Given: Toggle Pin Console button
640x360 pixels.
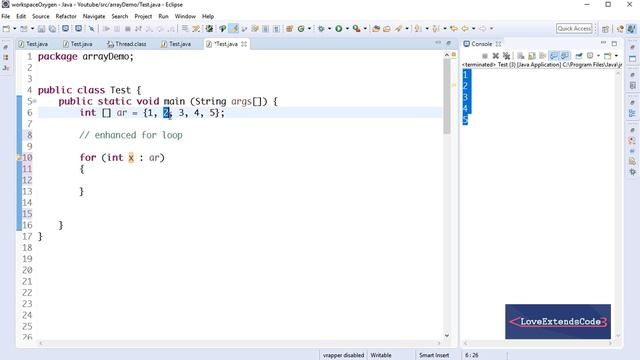Looking at the screenshot, I should [579, 56].
